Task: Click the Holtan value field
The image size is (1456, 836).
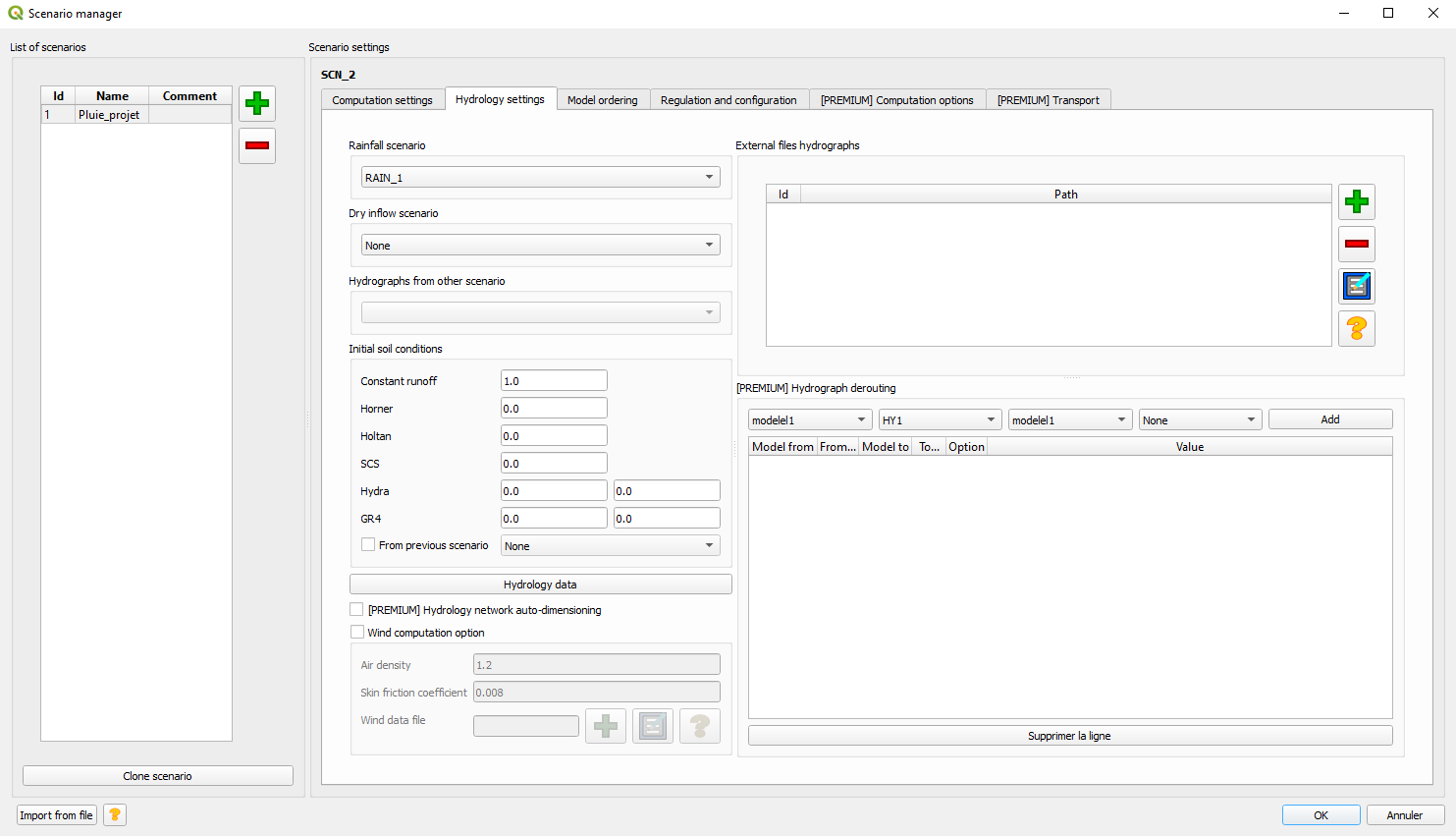Action: [x=554, y=435]
